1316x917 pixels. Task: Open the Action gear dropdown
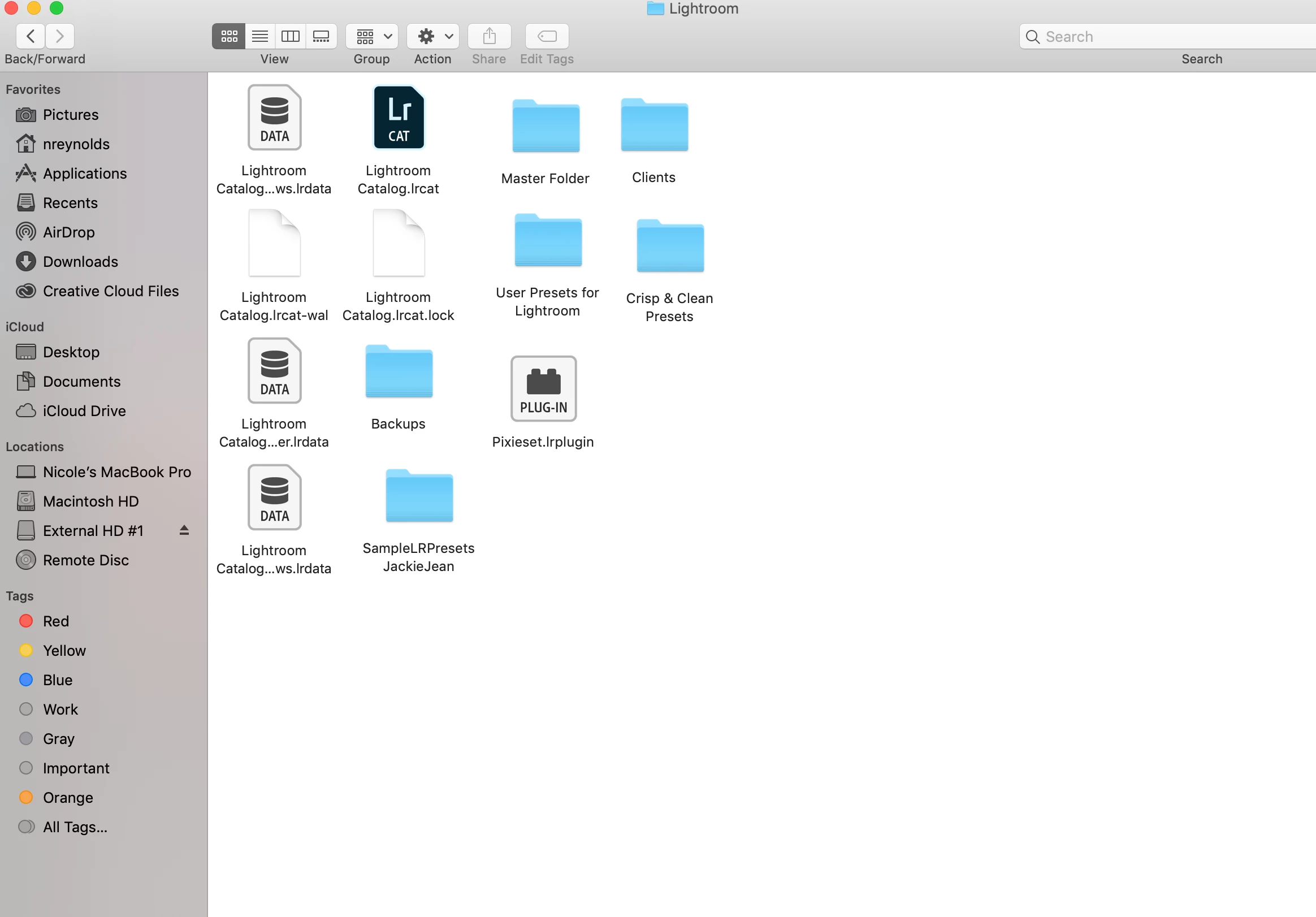point(433,37)
